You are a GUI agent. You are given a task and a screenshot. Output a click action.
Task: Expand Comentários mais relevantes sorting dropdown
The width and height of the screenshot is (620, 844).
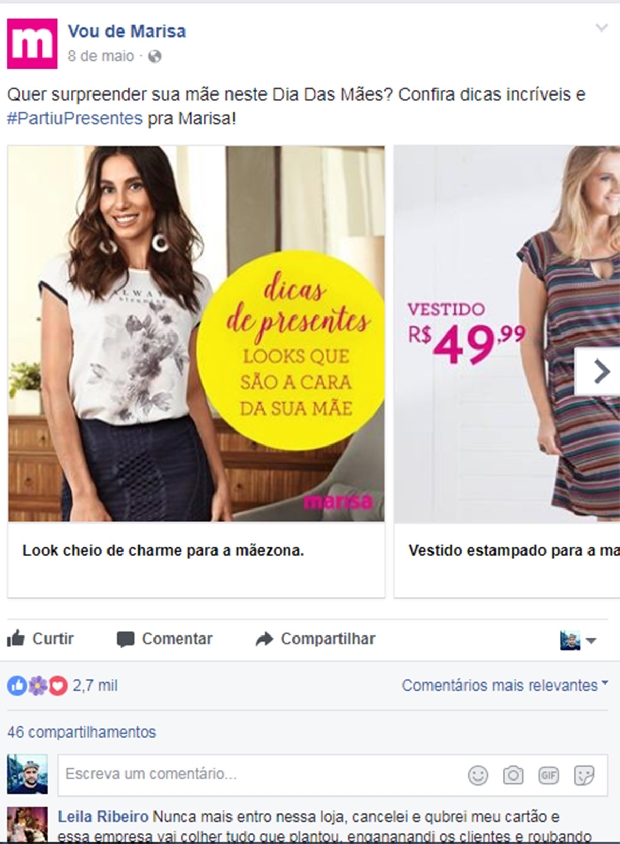pos(505,685)
